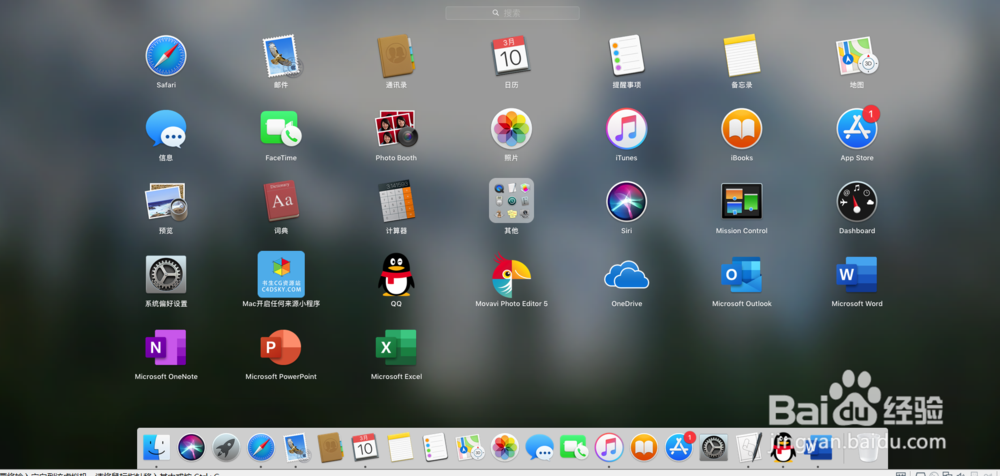
Task: Open the 照片 photos app in Launchpad
Action: tap(511, 129)
